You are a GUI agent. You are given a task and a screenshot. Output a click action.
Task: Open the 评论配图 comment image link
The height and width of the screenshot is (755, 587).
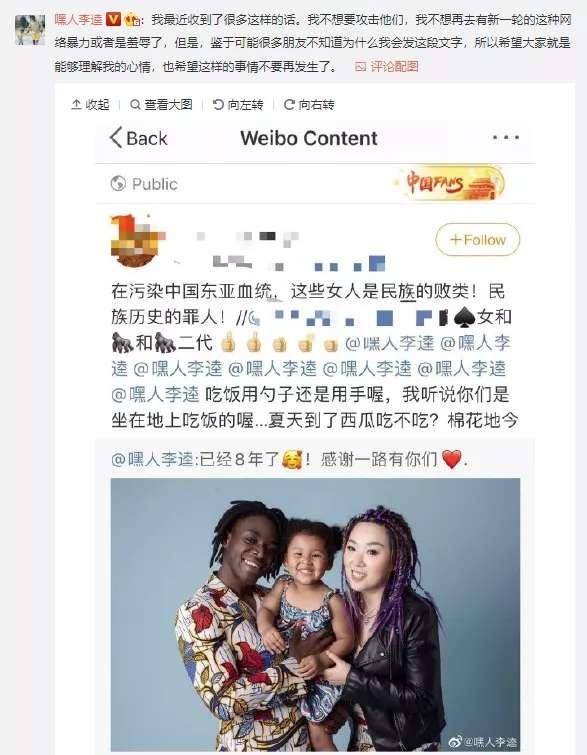click(387, 66)
